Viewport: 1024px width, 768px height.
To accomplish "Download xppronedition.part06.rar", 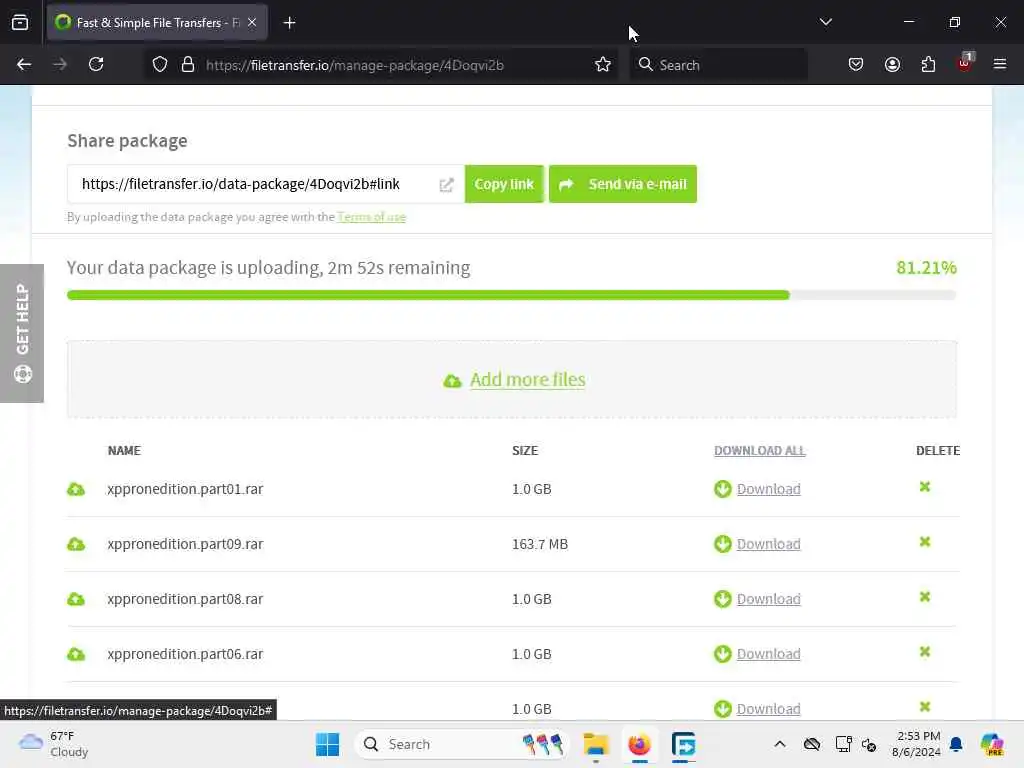I will 768,654.
